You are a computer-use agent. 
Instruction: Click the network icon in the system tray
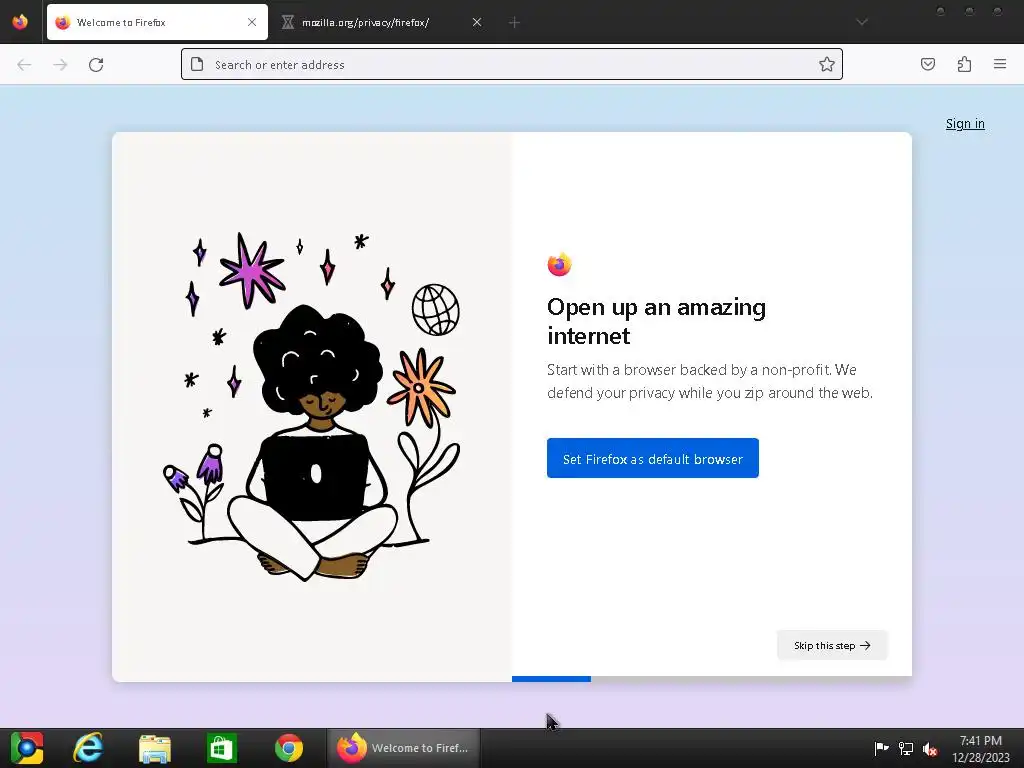click(x=906, y=748)
